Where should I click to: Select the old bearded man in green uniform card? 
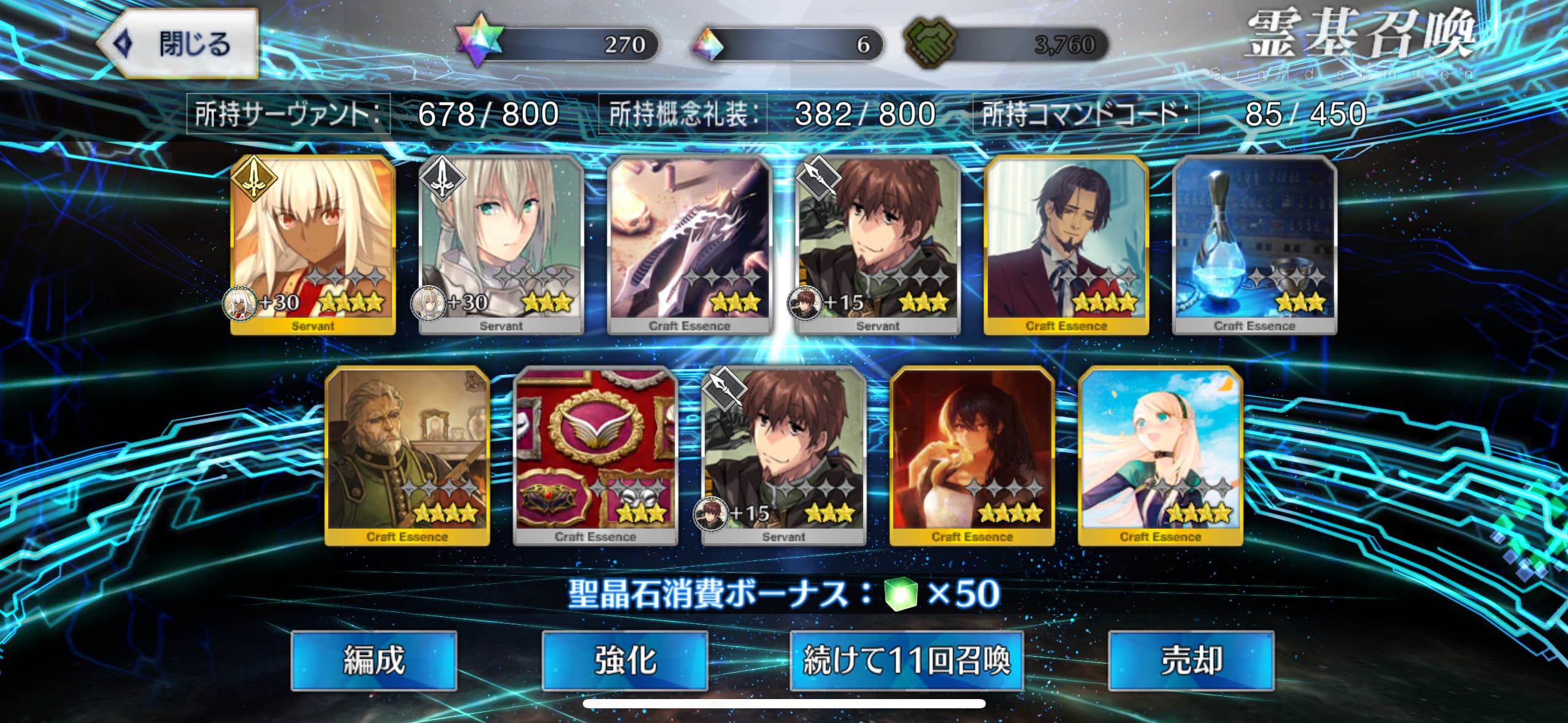[x=407, y=456]
